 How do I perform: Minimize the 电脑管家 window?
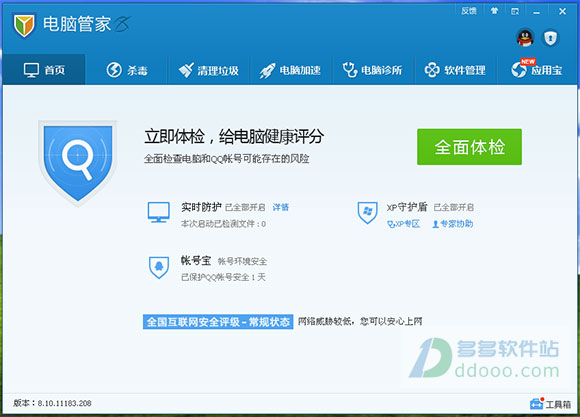click(536, 12)
